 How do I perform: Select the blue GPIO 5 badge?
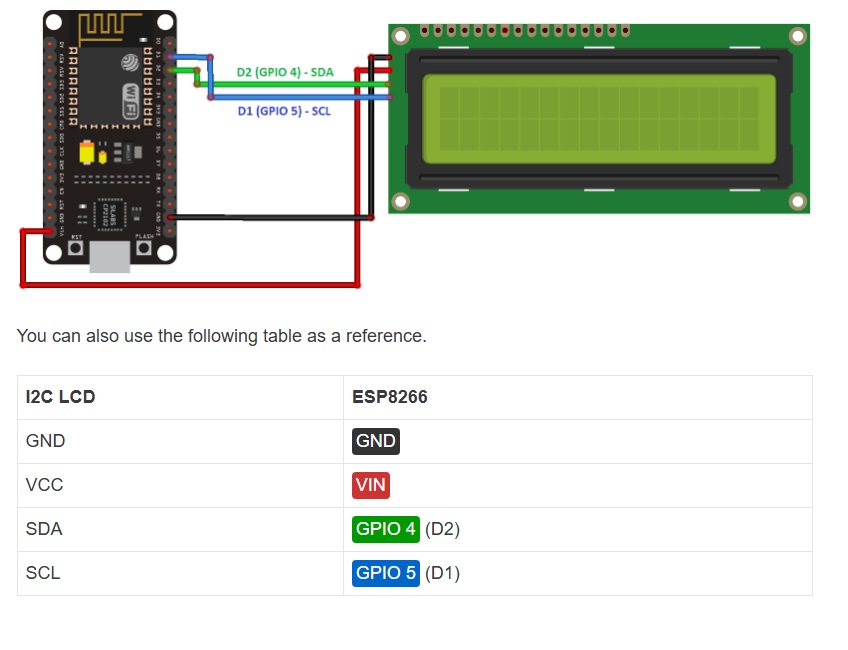(x=385, y=573)
